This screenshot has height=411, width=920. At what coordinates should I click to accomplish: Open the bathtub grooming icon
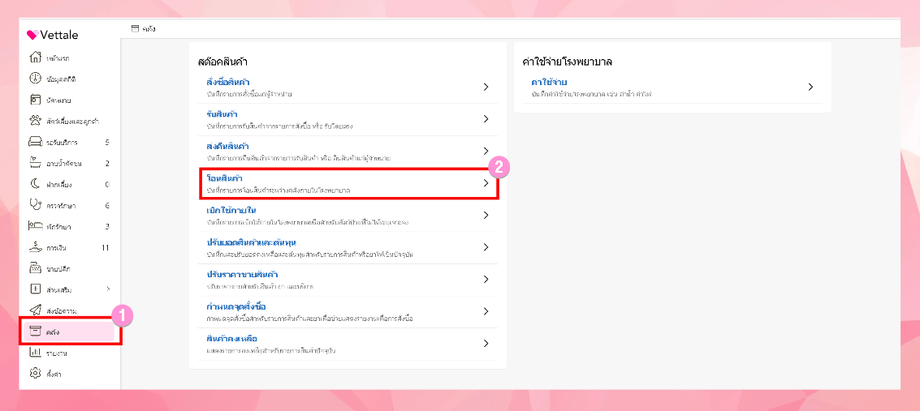(x=35, y=163)
